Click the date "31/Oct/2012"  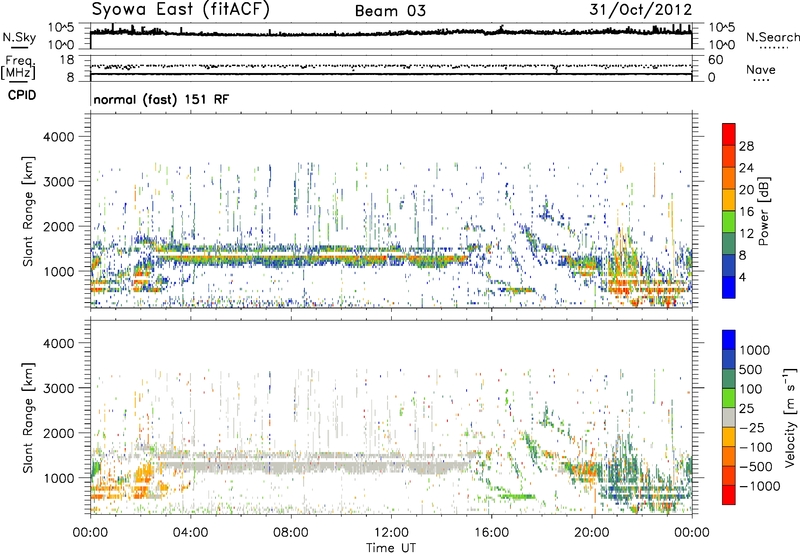641,10
